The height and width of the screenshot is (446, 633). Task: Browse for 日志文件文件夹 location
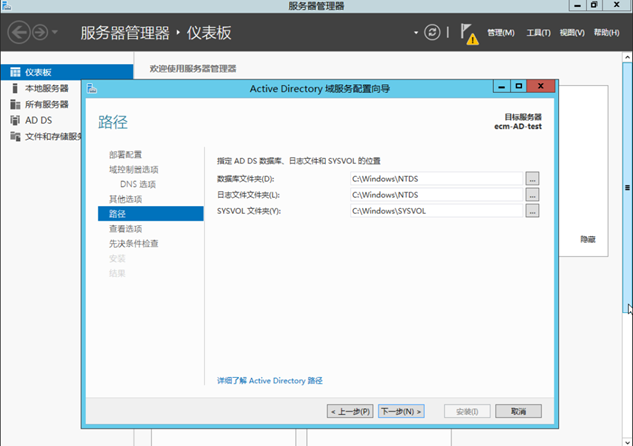(x=532, y=195)
